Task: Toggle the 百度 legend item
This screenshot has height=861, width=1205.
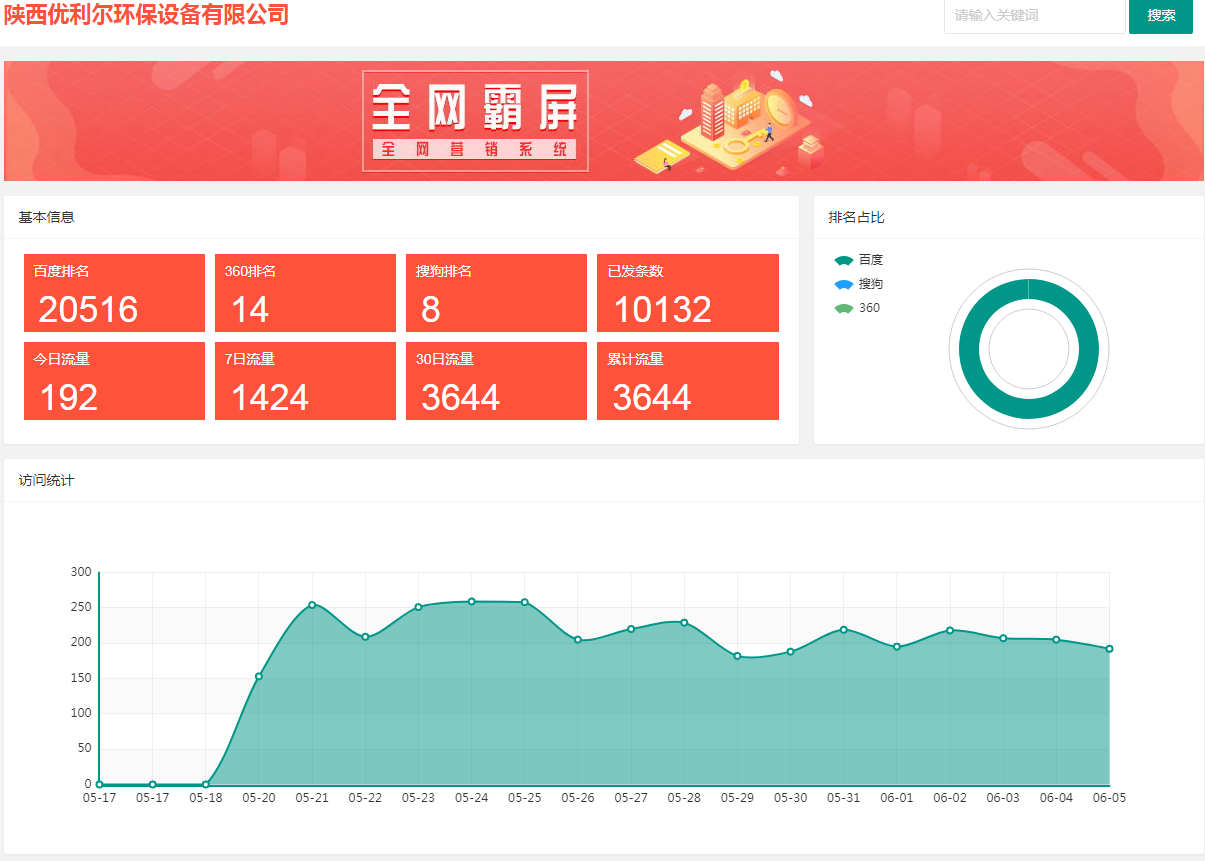Action: click(859, 260)
